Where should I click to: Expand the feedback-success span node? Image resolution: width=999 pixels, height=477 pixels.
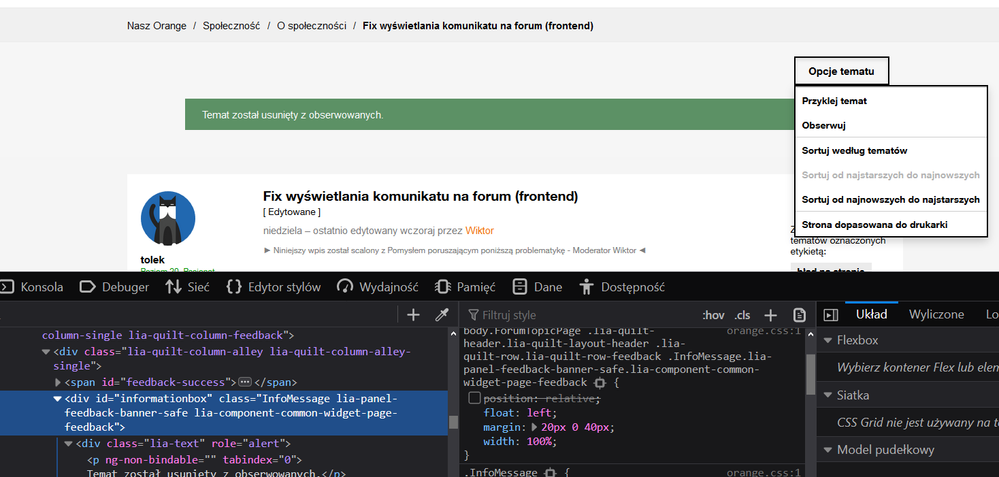coord(58,382)
